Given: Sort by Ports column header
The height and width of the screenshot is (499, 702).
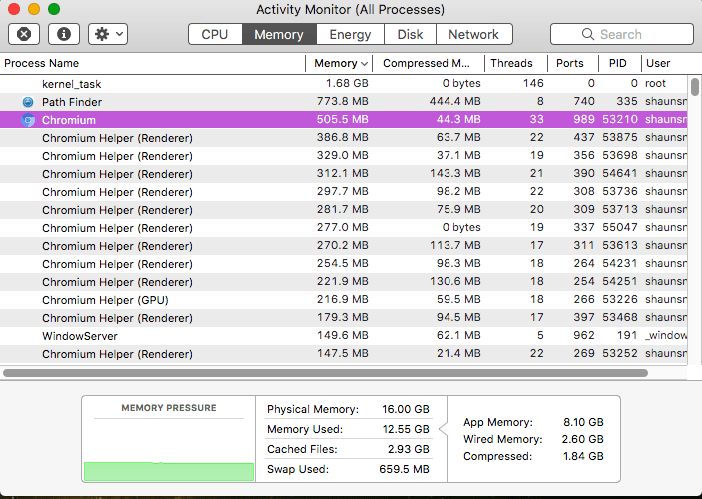Looking at the screenshot, I should pos(573,64).
